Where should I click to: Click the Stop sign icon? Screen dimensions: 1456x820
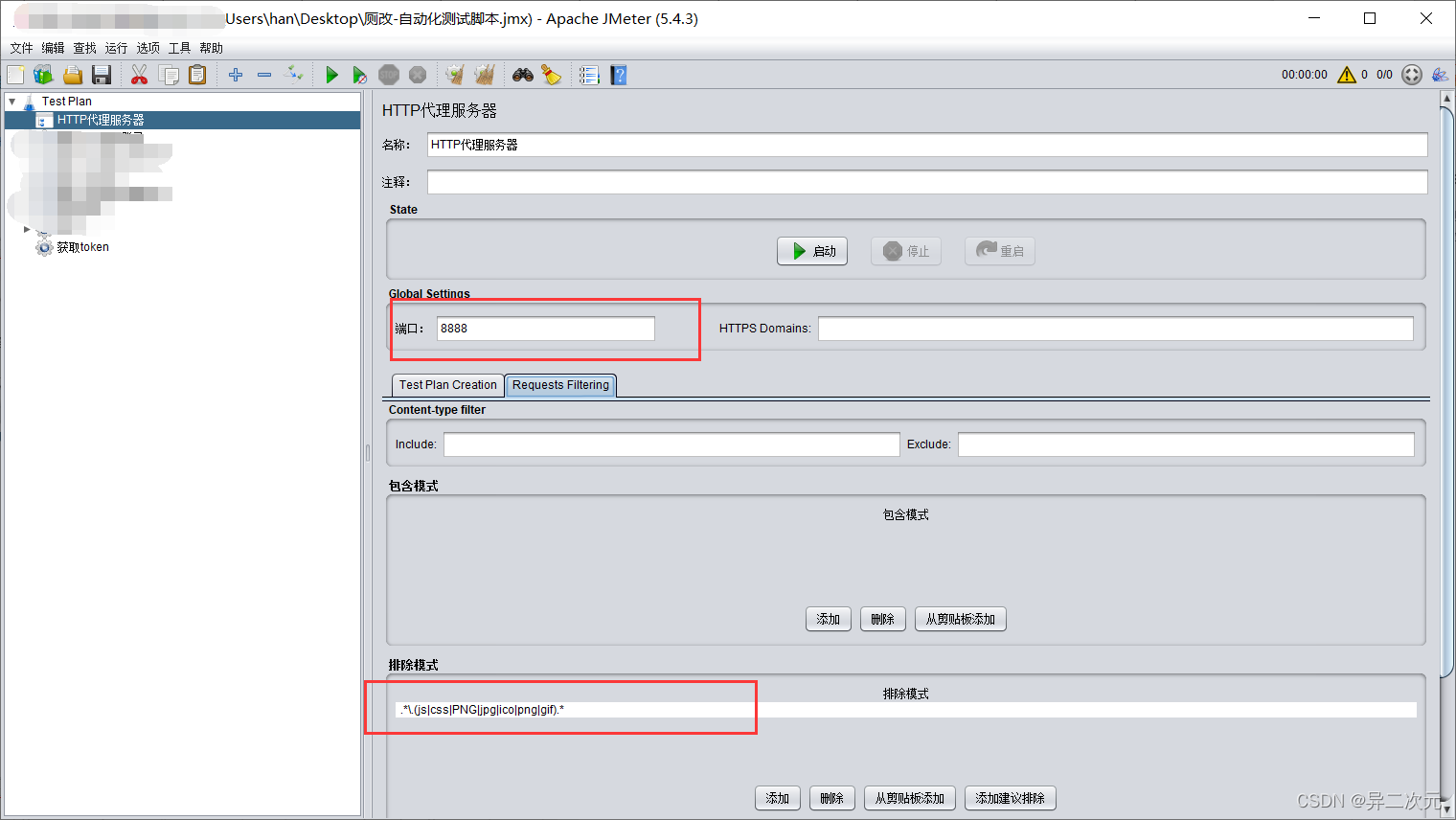[389, 75]
